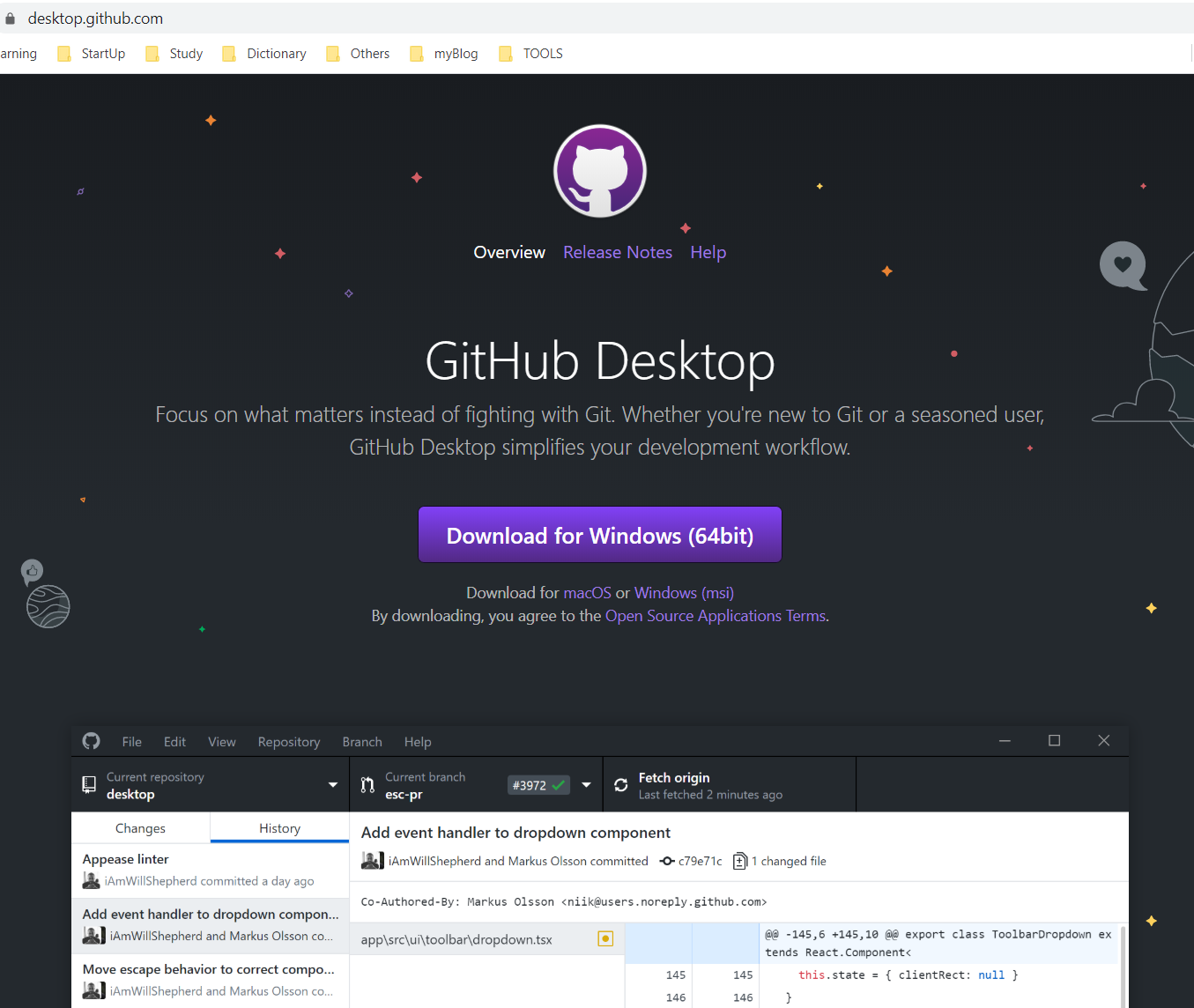The height and width of the screenshot is (1008, 1194).
Task: Open the StartUp bookmarks folder
Action: pos(92,54)
